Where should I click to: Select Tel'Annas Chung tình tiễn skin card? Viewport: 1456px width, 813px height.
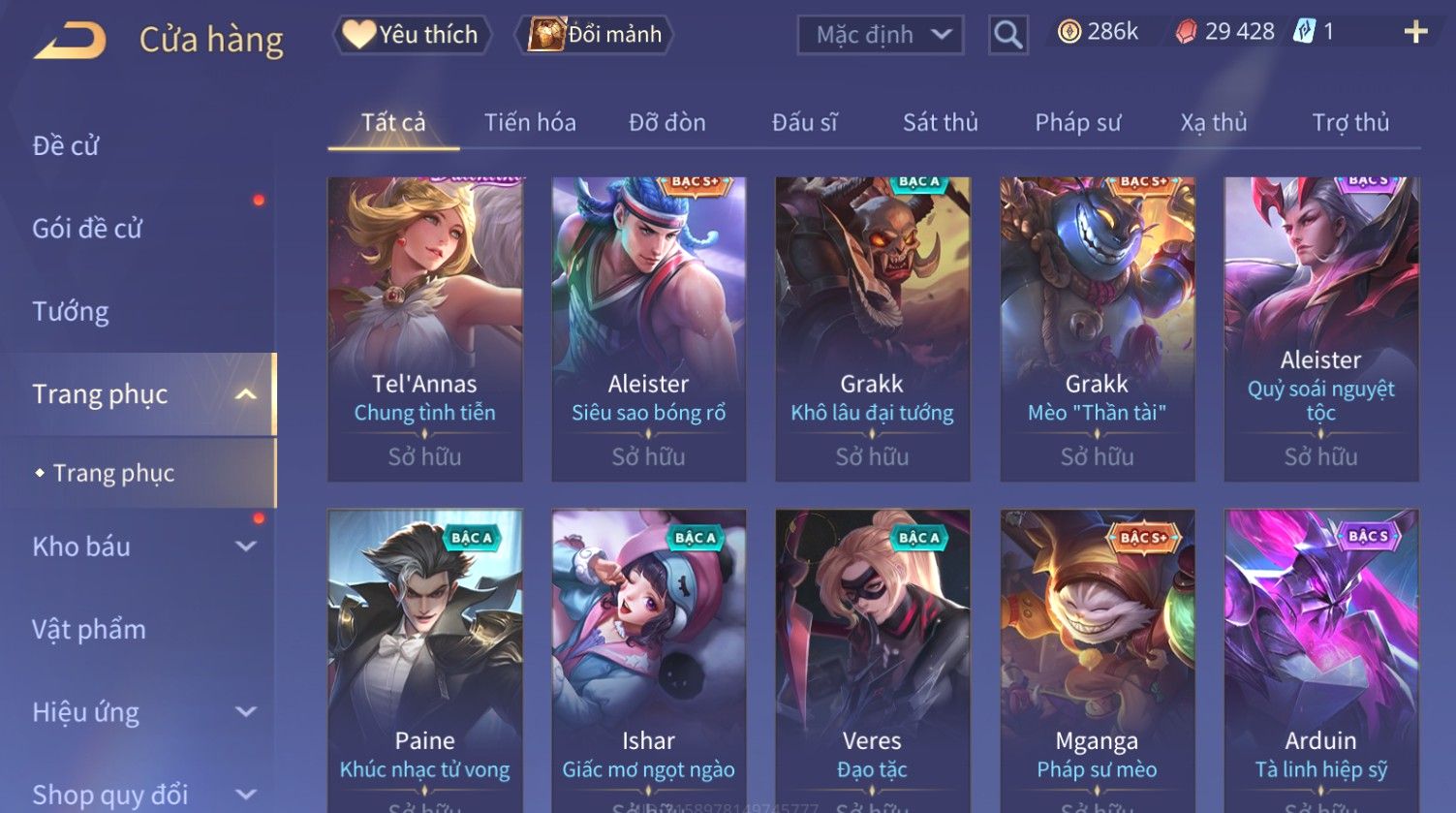[x=425, y=329]
